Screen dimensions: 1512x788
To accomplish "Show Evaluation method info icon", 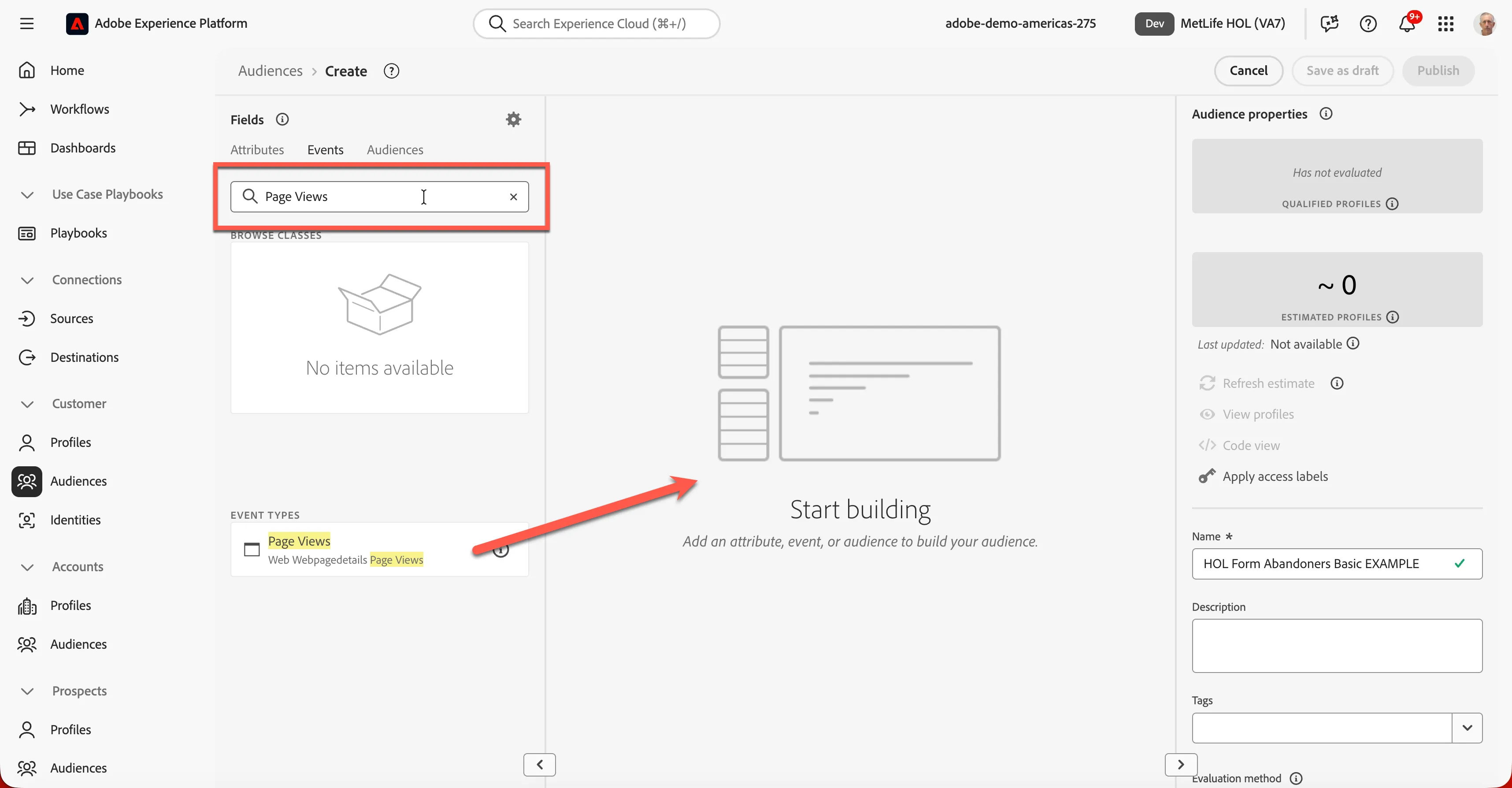I will click(1296, 778).
